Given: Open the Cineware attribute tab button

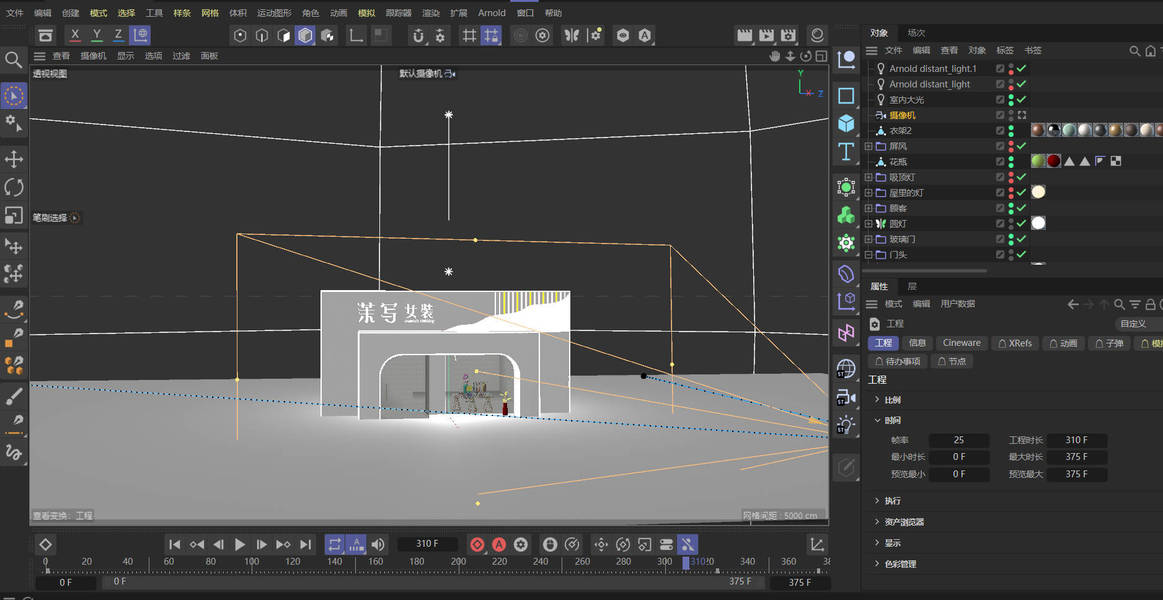Looking at the screenshot, I should (962, 343).
